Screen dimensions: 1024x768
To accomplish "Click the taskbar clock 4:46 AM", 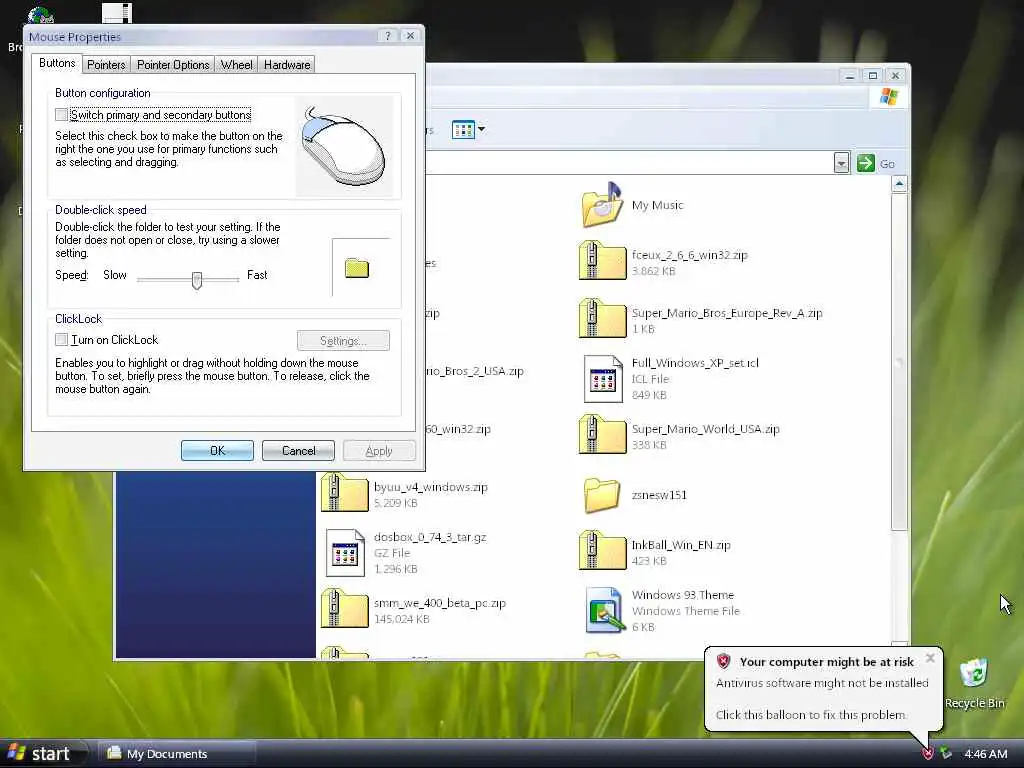I will [985, 754].
